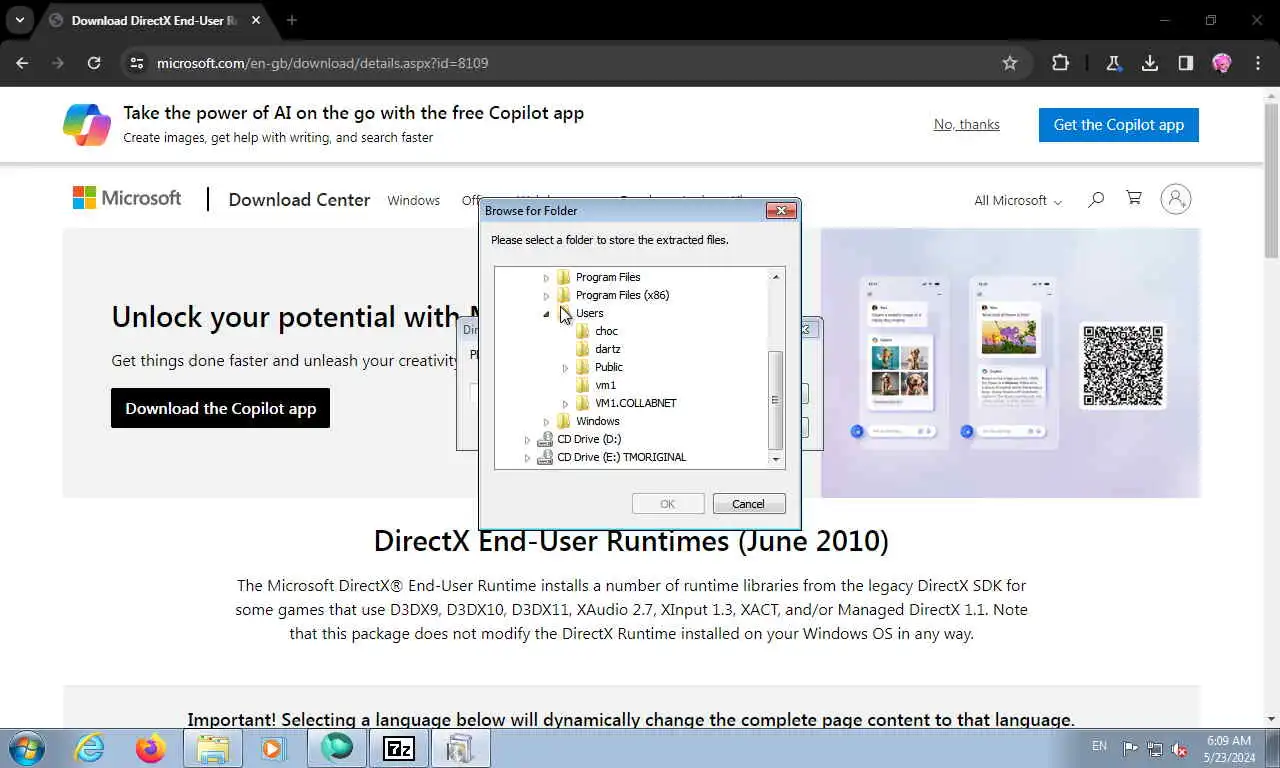
Task: Expand the Public folder
Action: [x=565, y=368]
